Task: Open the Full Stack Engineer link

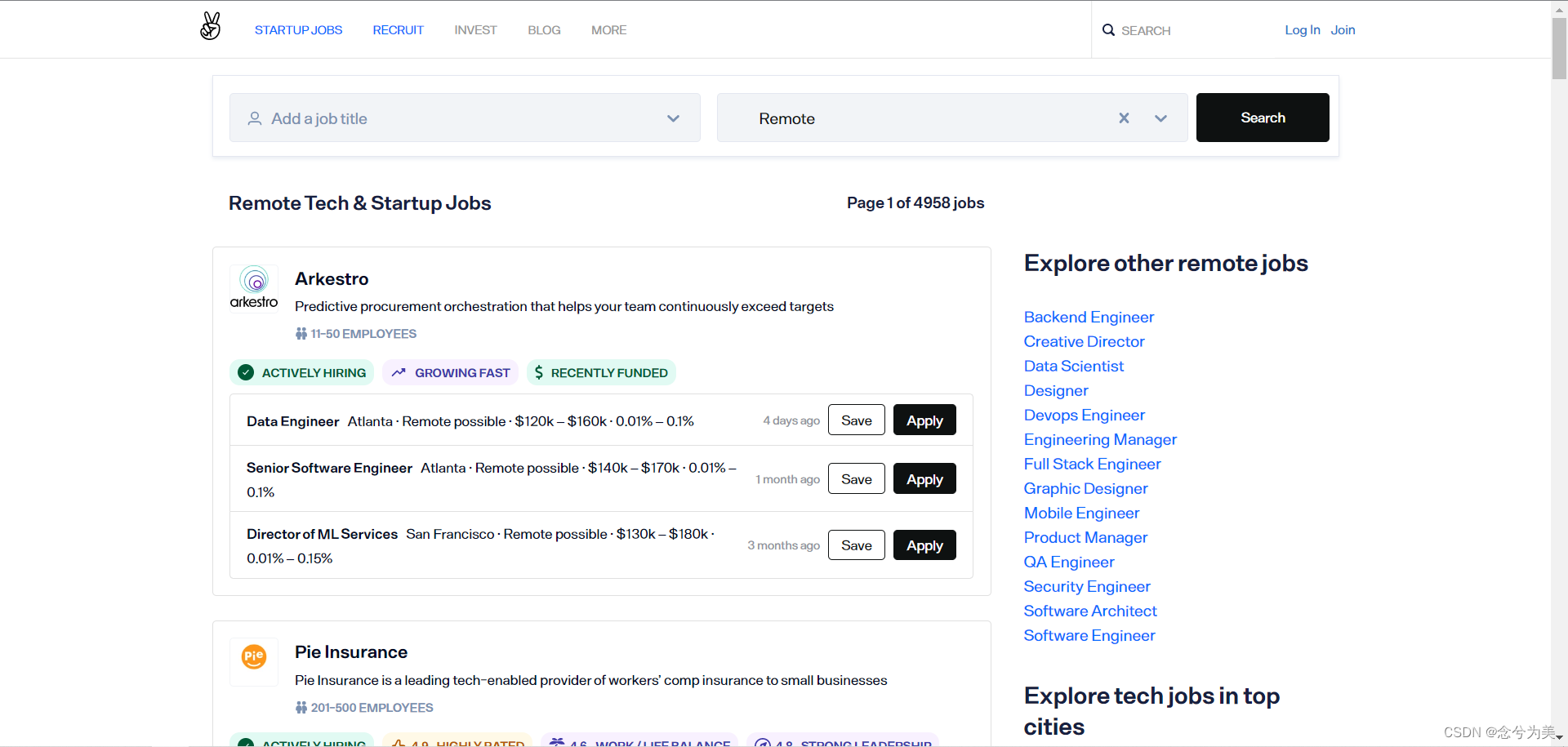Action: pyautogui.click(x=1092, y=464)
